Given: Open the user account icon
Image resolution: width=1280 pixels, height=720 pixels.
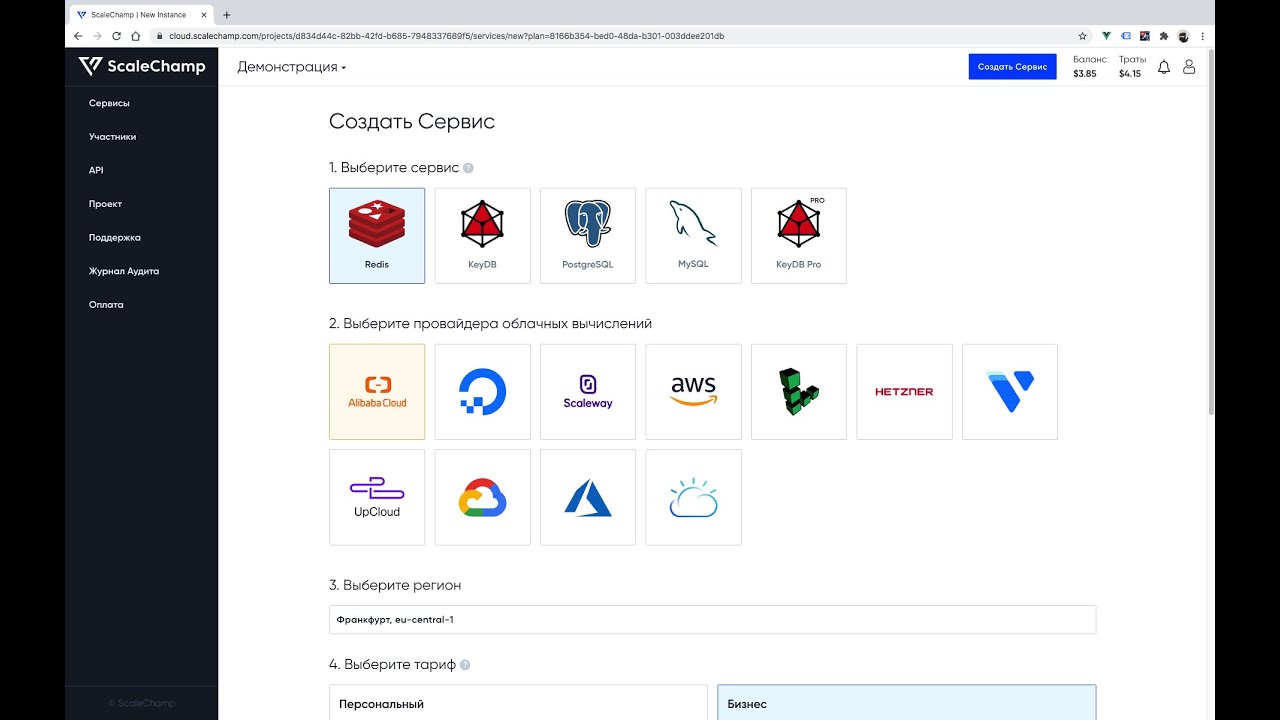Looking at the screenshot, I should pos(1189,67).
